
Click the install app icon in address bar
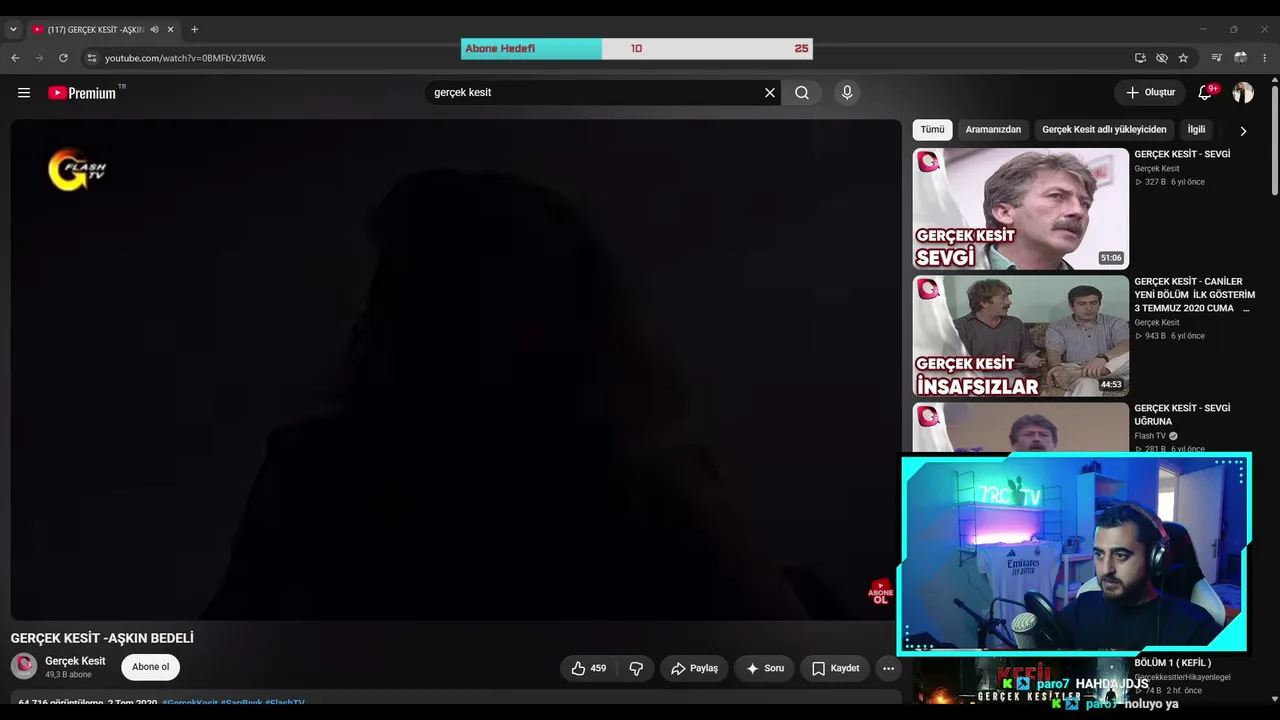[1140, 58]
